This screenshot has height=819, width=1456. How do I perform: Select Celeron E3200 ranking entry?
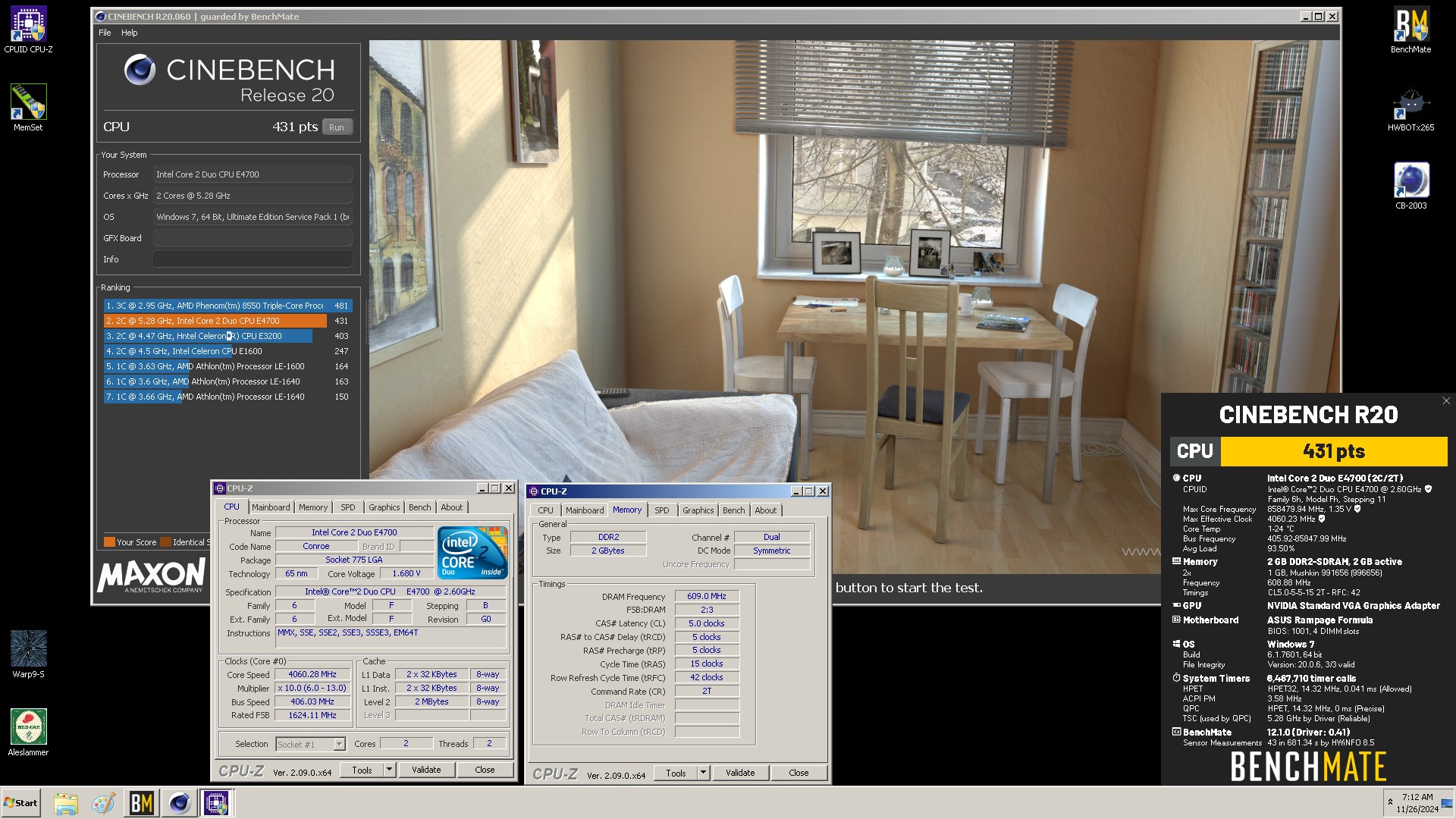pos(227,336)
